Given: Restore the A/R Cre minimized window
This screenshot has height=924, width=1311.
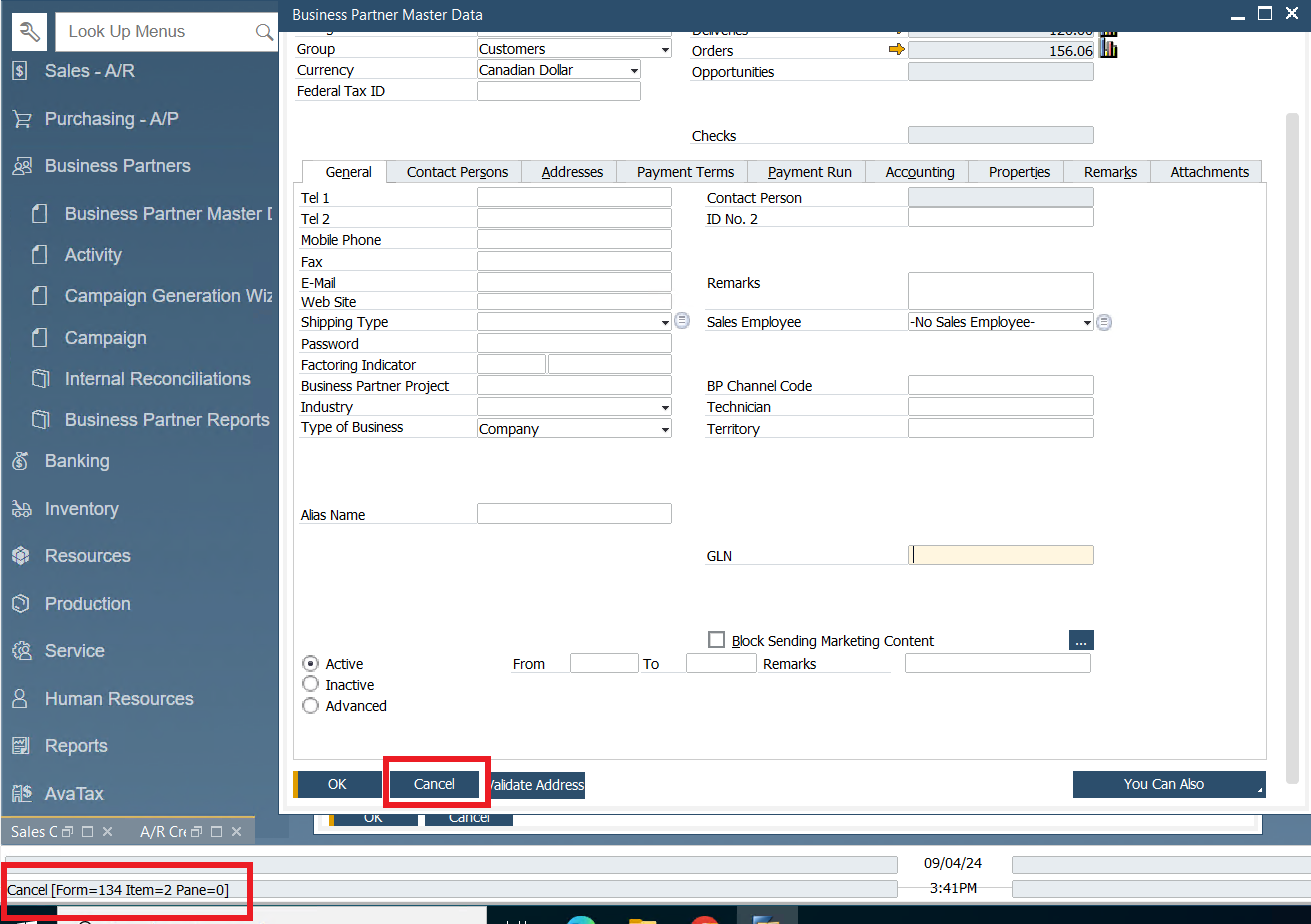Looking at the screenshot, I should point(197,832).
